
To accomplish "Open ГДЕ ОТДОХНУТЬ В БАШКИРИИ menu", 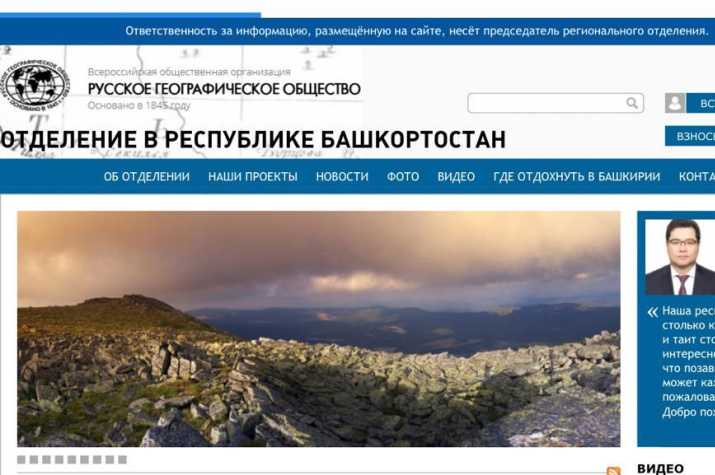I will [x=576, y=176].
